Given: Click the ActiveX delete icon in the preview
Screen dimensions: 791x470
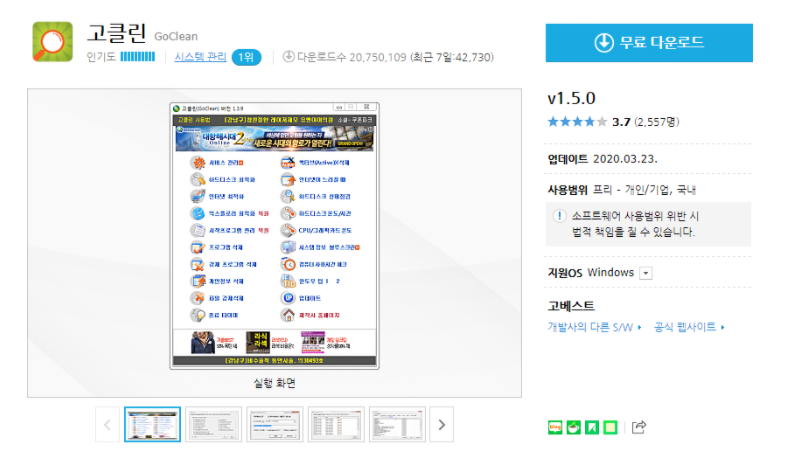Looking at the screenshot, I should point(288,162).
